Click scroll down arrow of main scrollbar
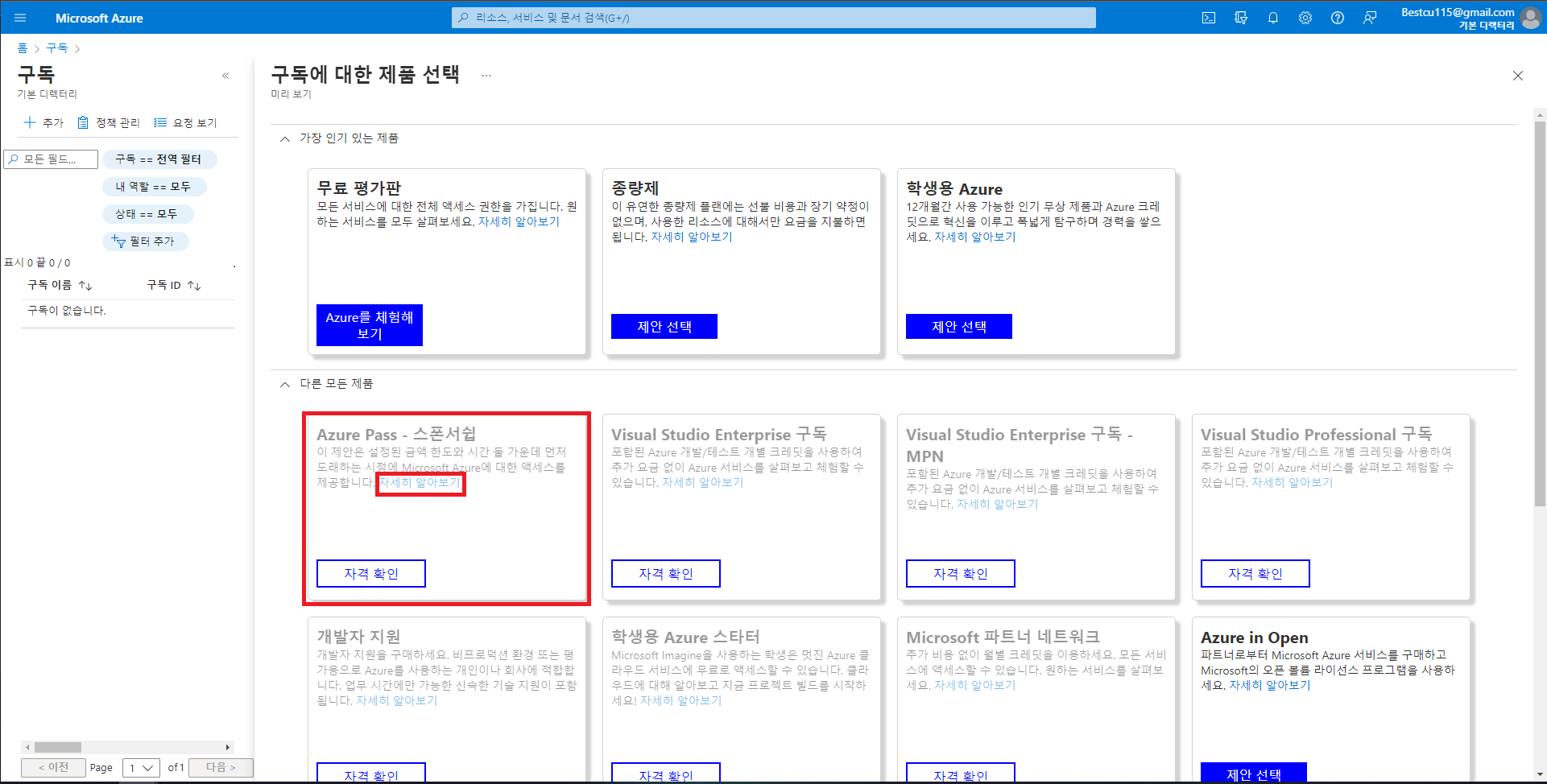Viewport: 1547px width, 784px height. click(x=1540, y=774)
